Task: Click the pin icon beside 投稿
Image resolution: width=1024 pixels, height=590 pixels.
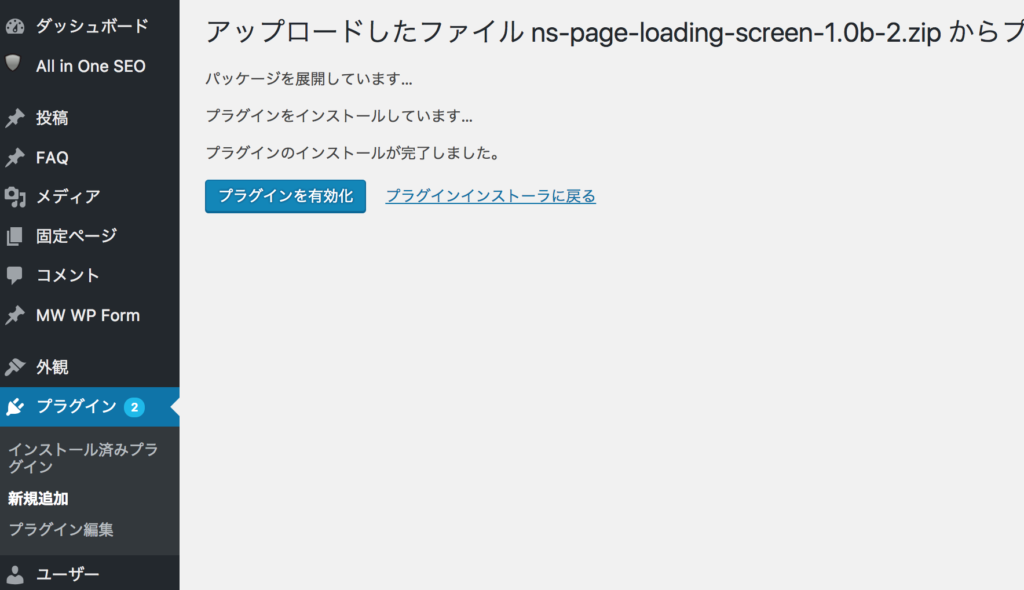Action: click(x=15, y=119)
